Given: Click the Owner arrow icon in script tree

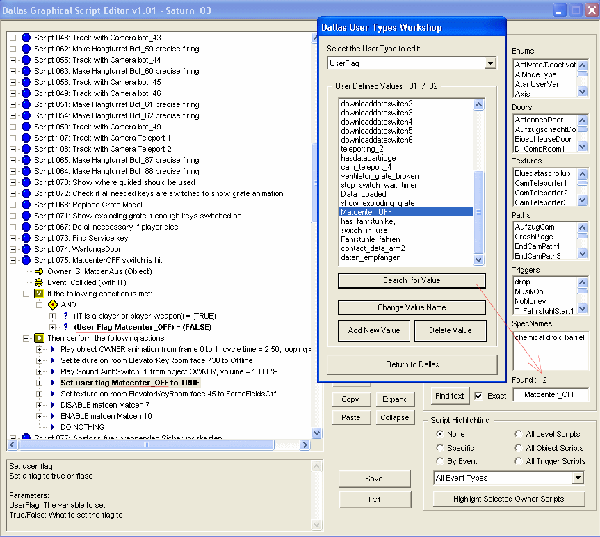Looking at the screenshot, I should coord(38,271).
